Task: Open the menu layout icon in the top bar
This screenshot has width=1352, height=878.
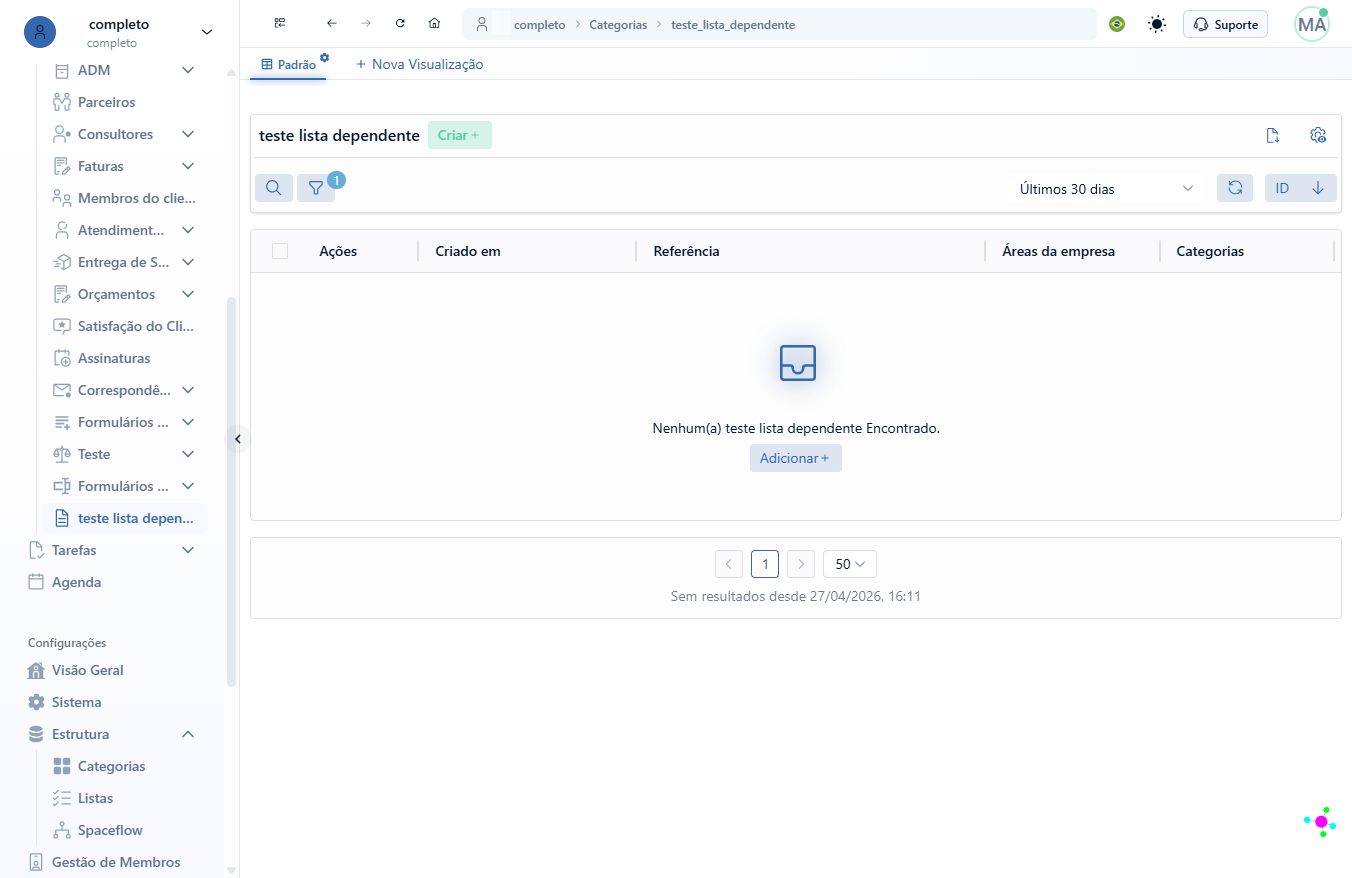Action: click(280, 24)
